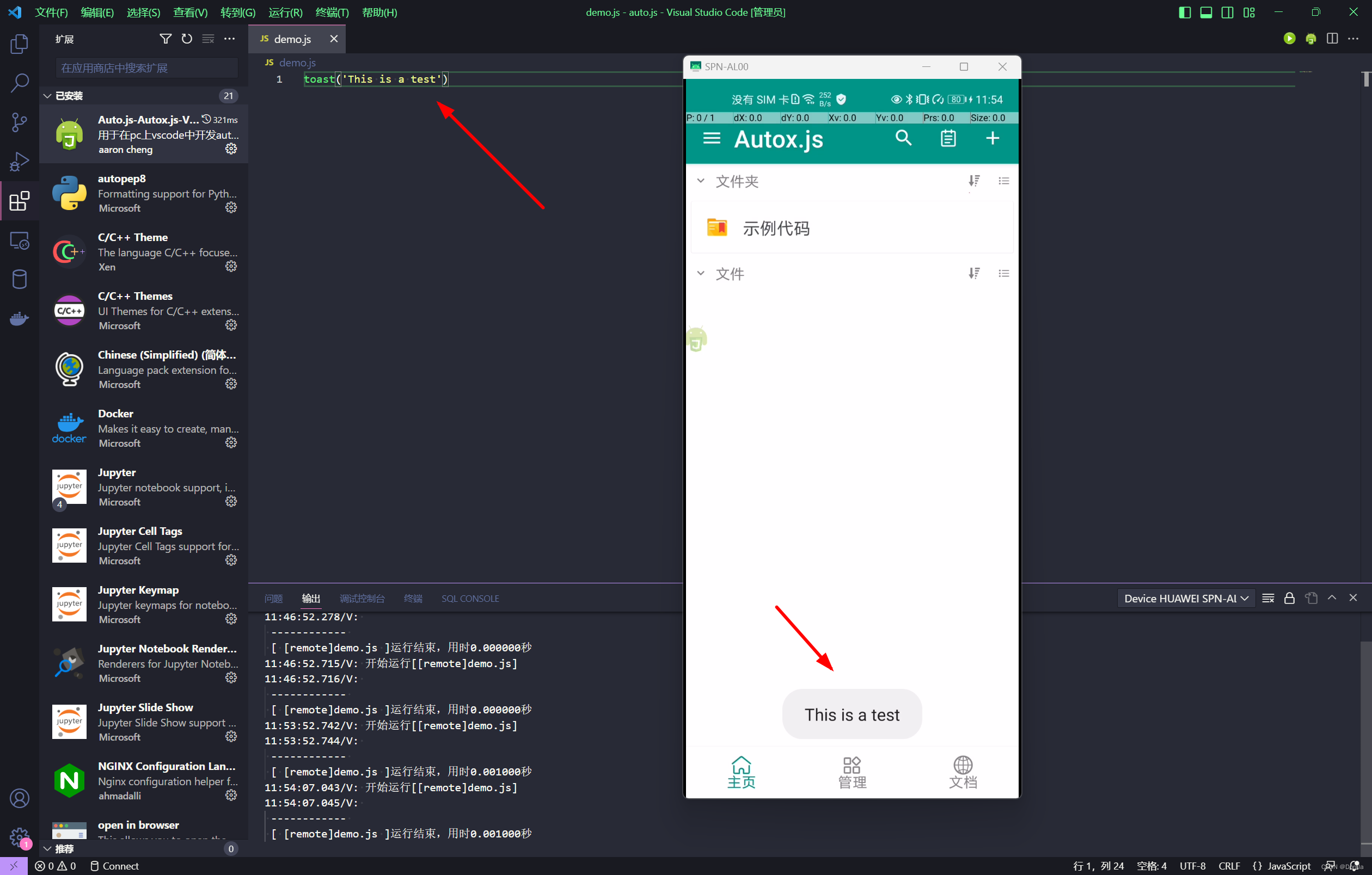Tap the Autox.js search icon
Screen dimensions: 1372x875
904,138
